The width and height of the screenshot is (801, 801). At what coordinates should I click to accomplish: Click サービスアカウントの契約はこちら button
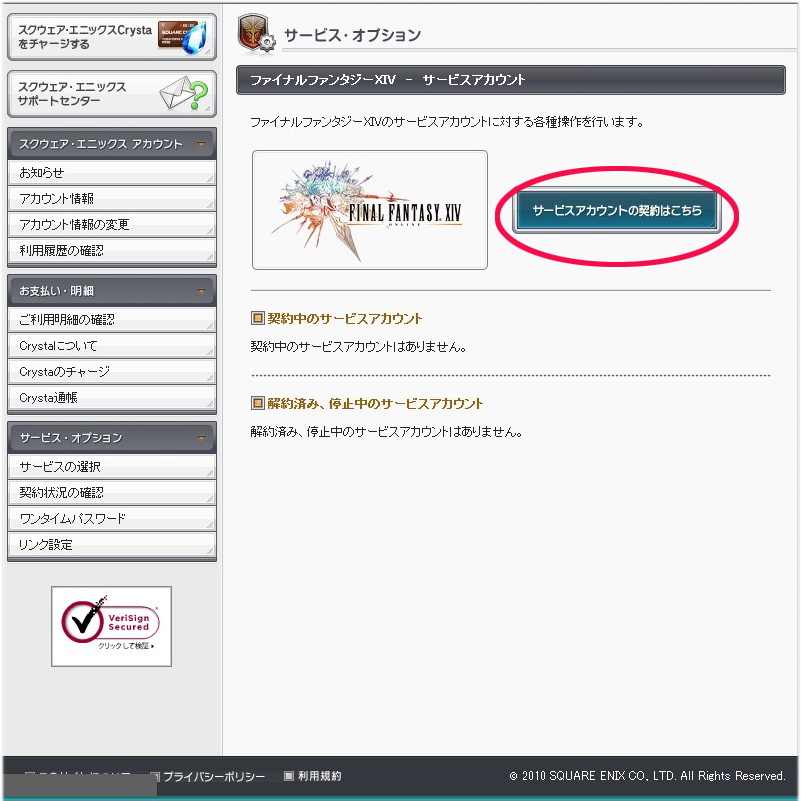[617, 210]
